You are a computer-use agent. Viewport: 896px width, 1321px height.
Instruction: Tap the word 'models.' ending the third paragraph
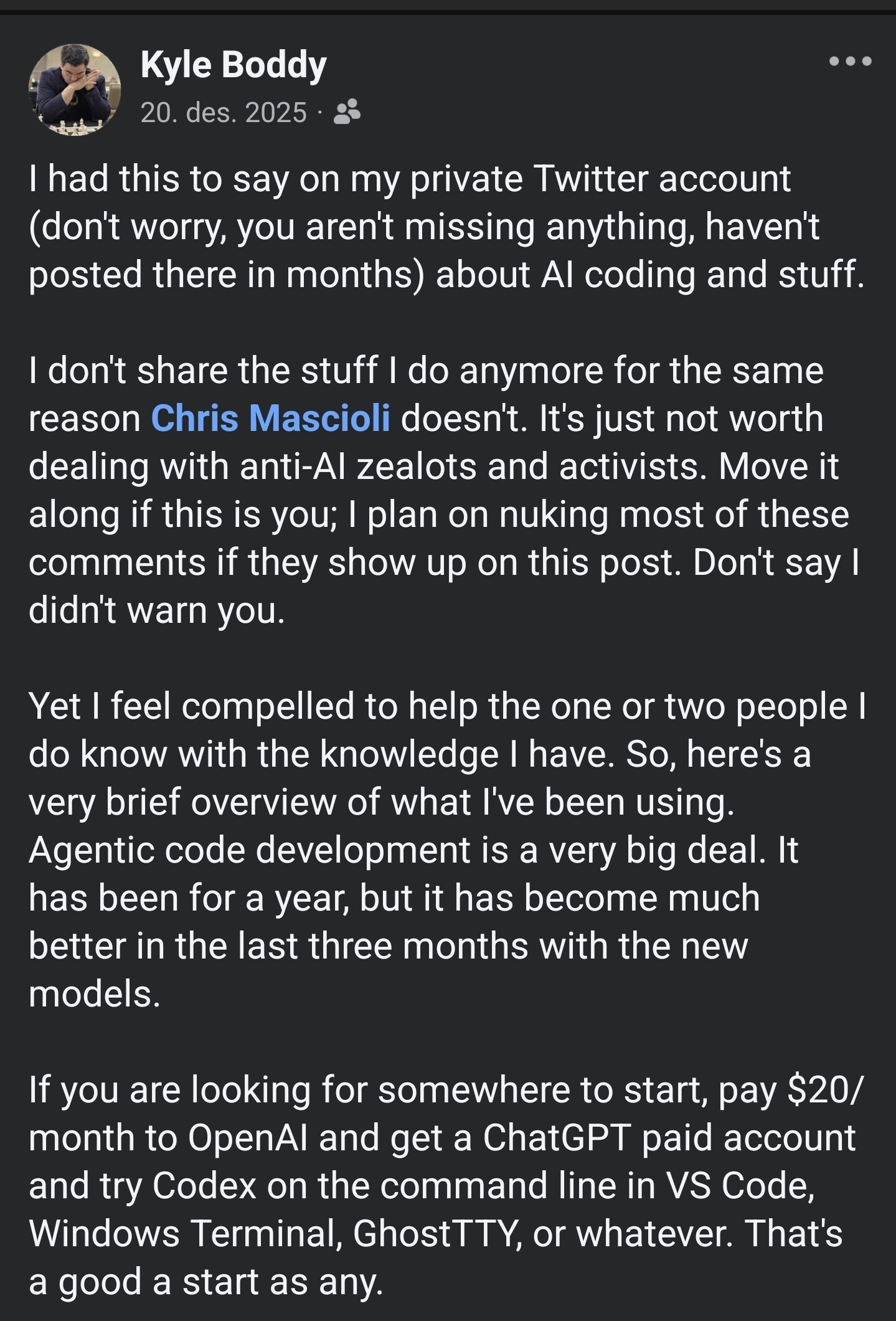pos(95,994)
